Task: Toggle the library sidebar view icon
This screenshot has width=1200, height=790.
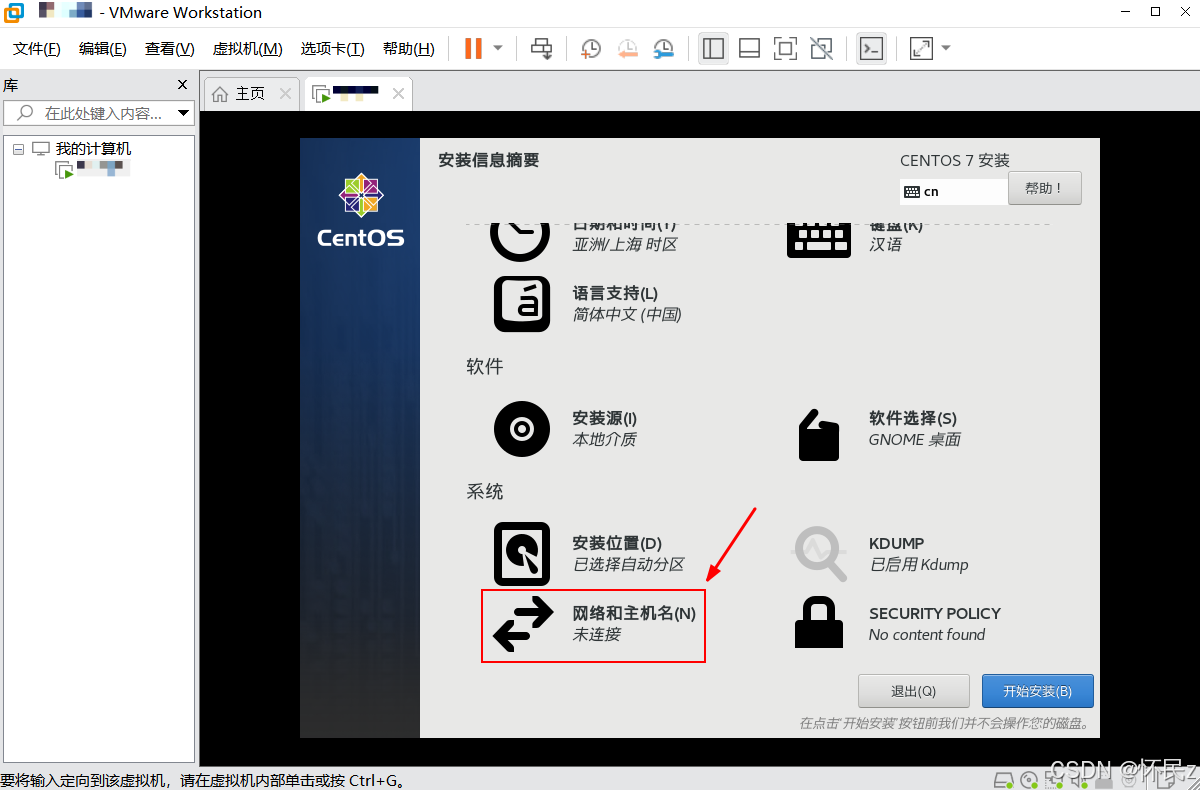Action: point(713,48)
